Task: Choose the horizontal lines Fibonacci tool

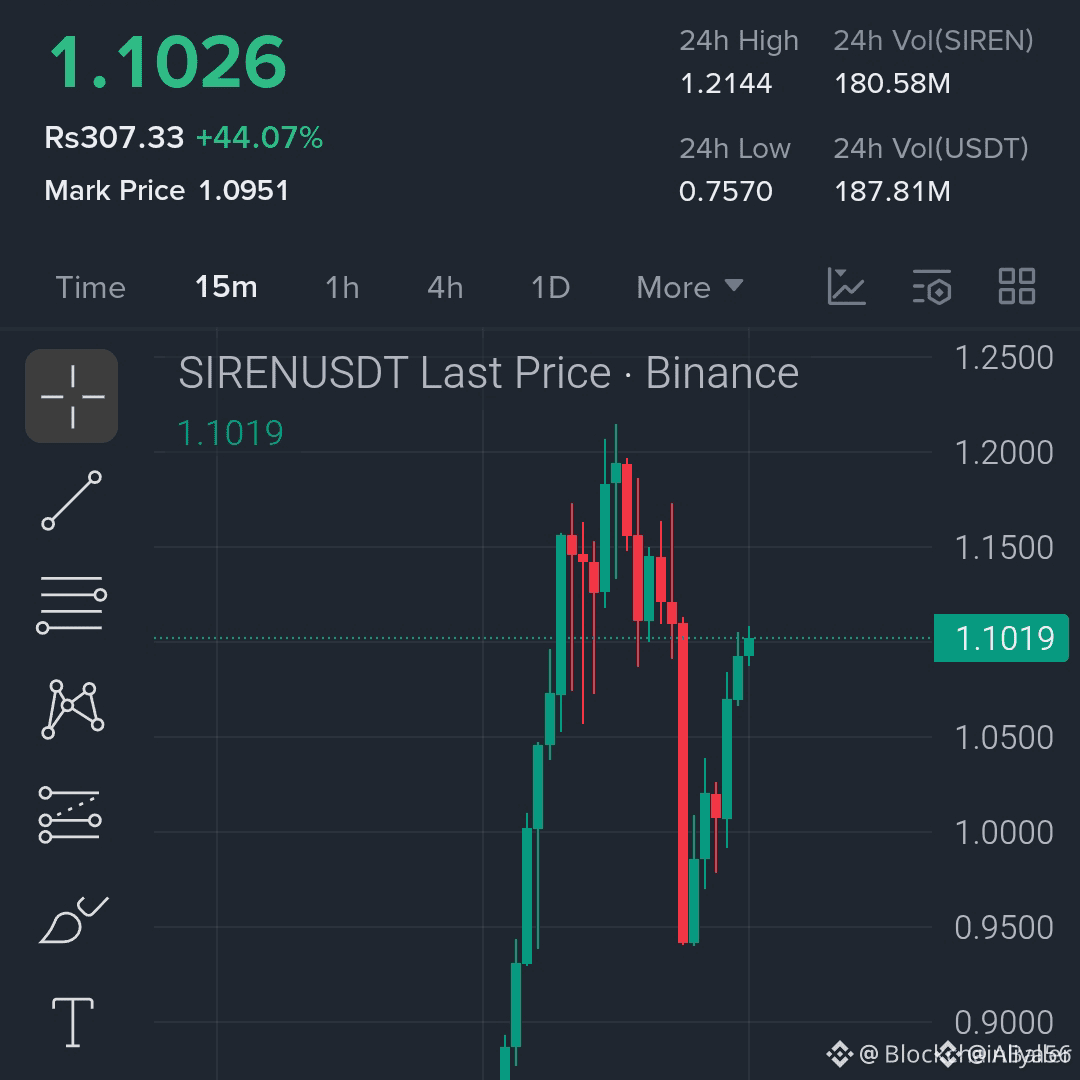Action: coord(72,604)
